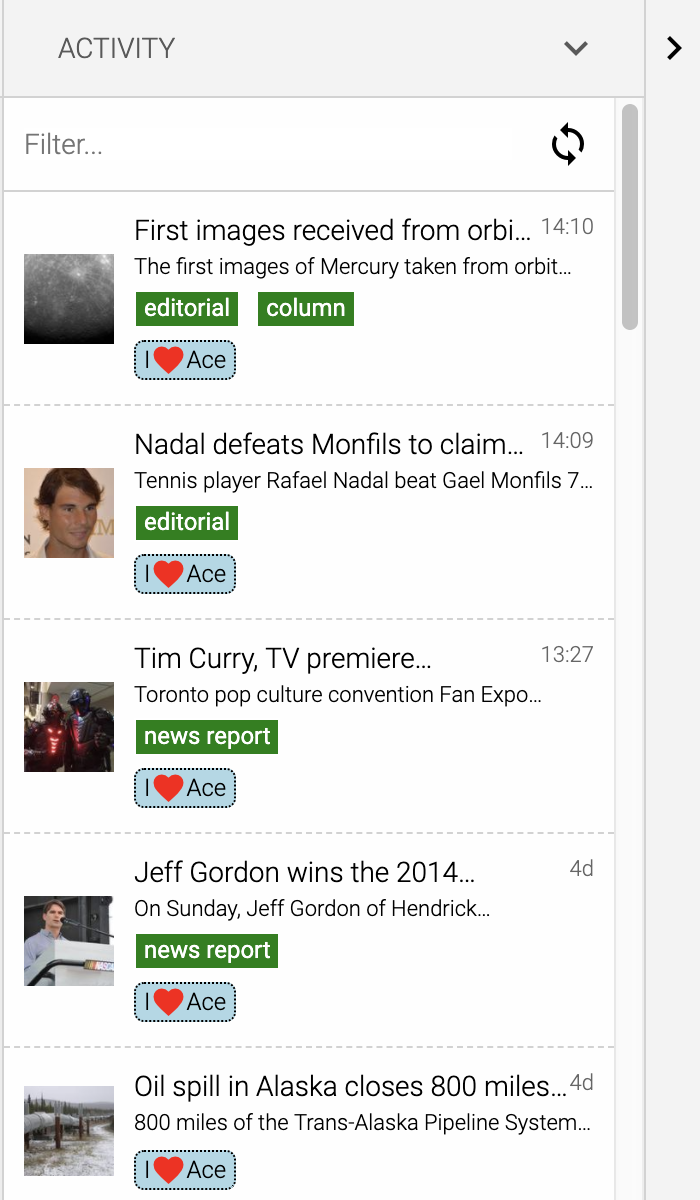700x1200 pixels.
Task: Expand the side panel arrow
Action: pyautogui.click(x=674, y=48)
